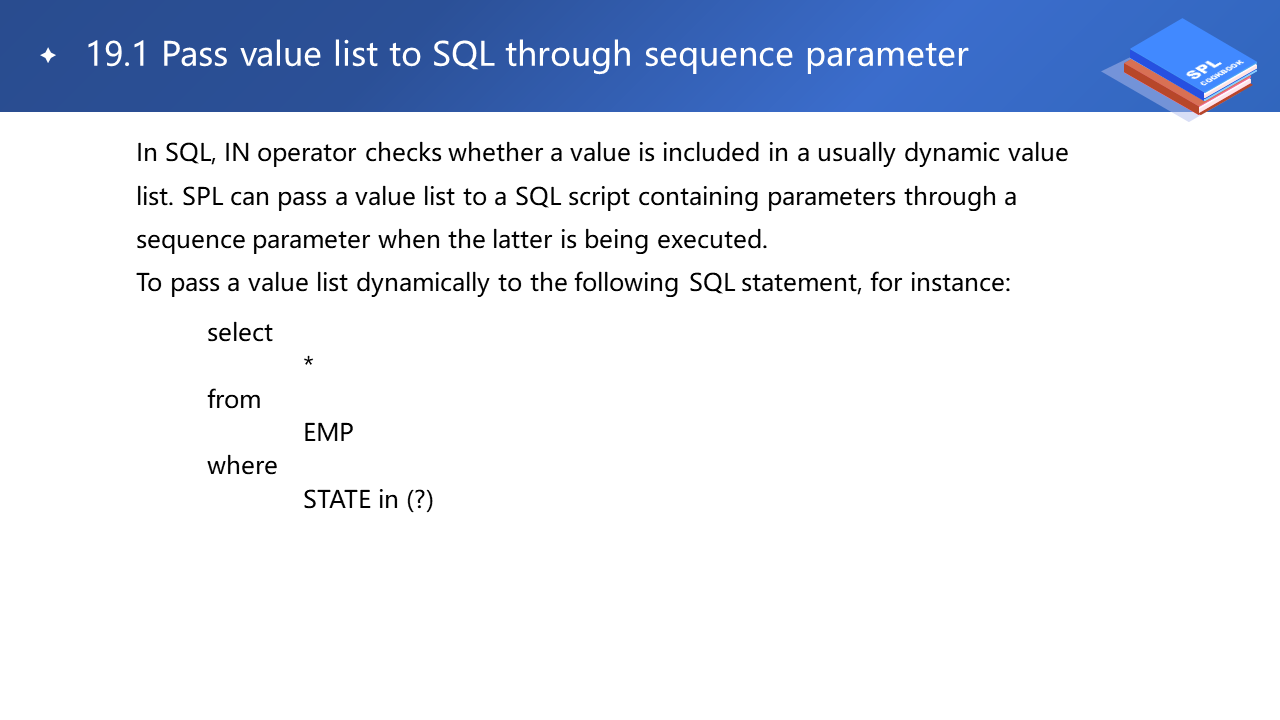Click the 'from' keyword in the code
Screen dimensions: 1280x720
click(x=234, y=399)
